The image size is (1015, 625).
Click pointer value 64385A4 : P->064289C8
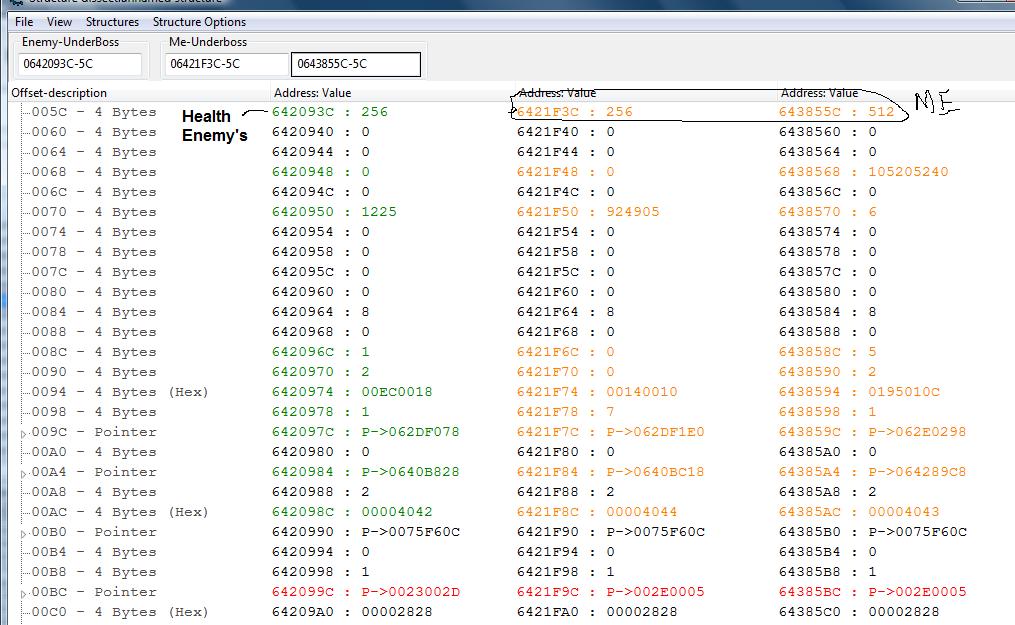point(872,472)
